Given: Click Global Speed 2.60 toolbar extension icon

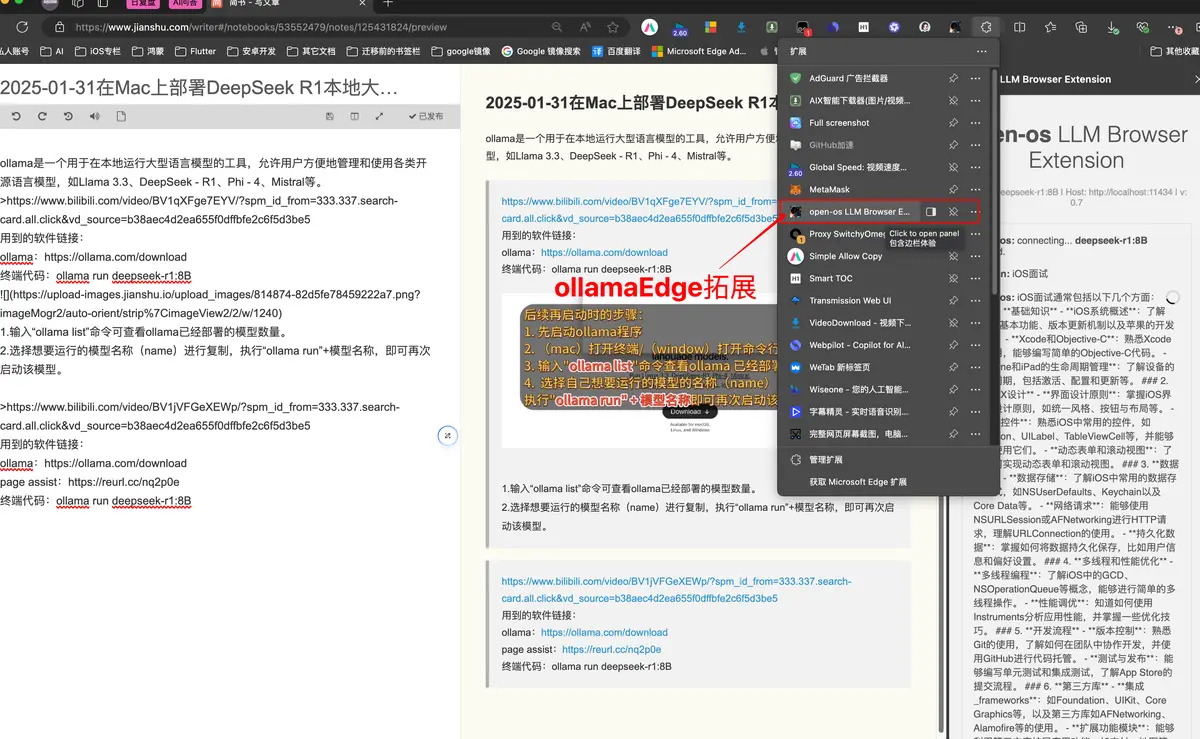Looking at the screenshot, I should point(680,27).
